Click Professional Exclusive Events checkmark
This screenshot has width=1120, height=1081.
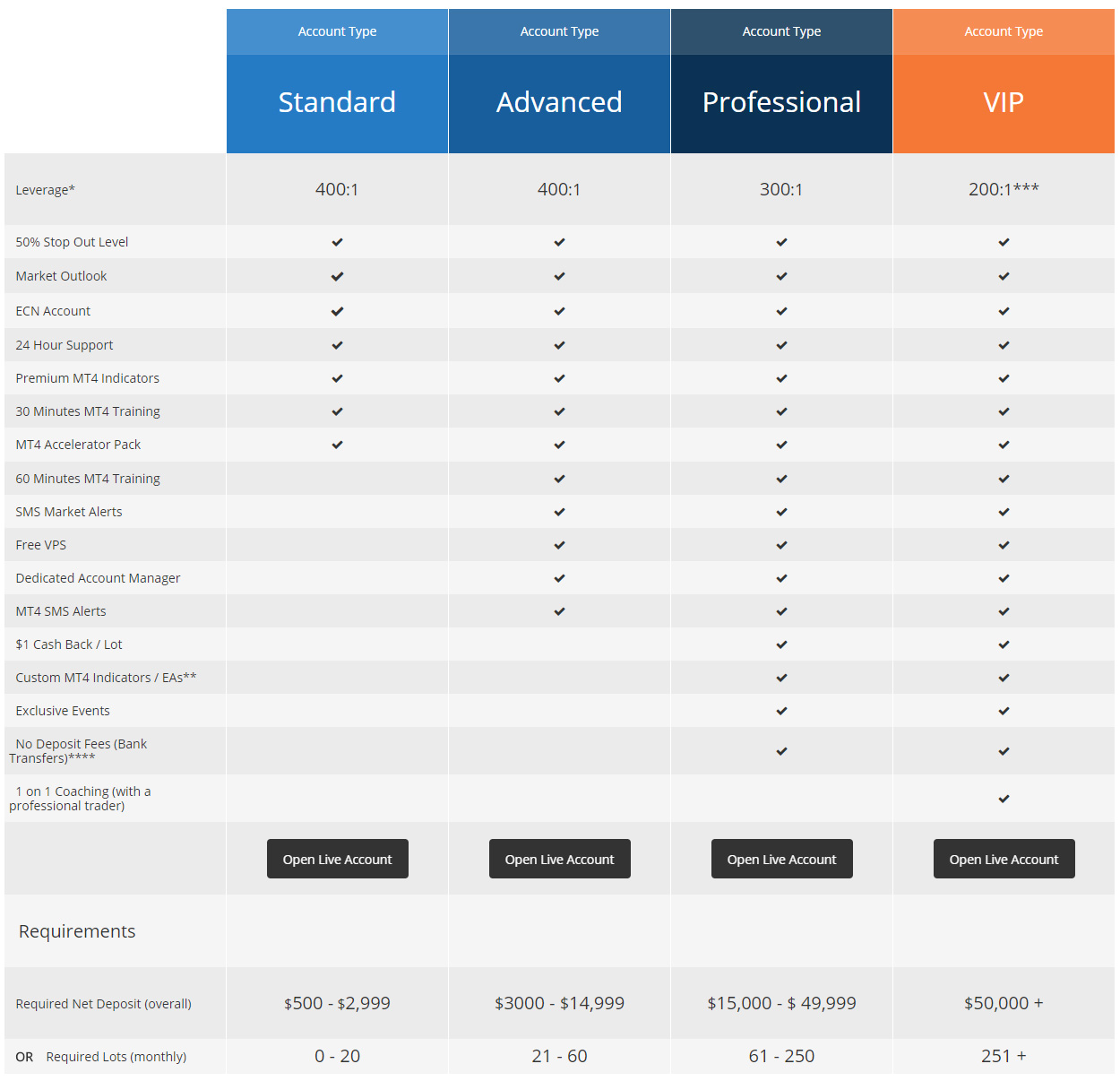[x=781, y=711]
